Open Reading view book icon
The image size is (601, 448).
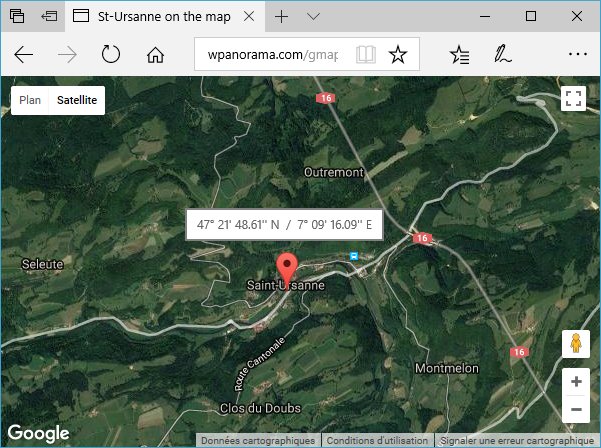[x=366, y=54]
